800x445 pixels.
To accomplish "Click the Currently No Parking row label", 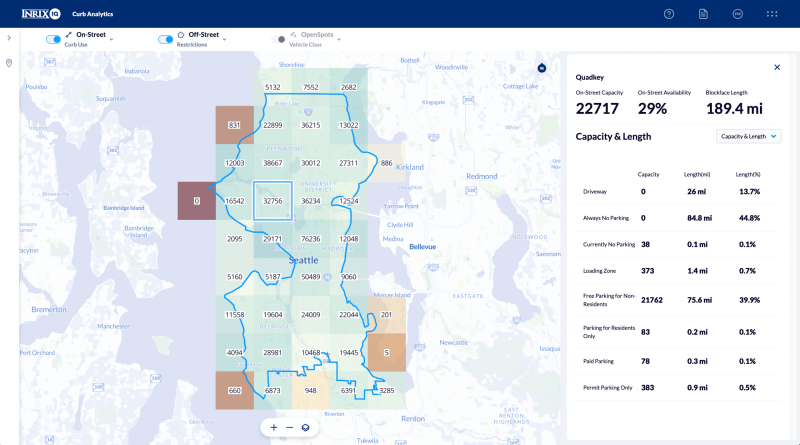I will [609, 244].
